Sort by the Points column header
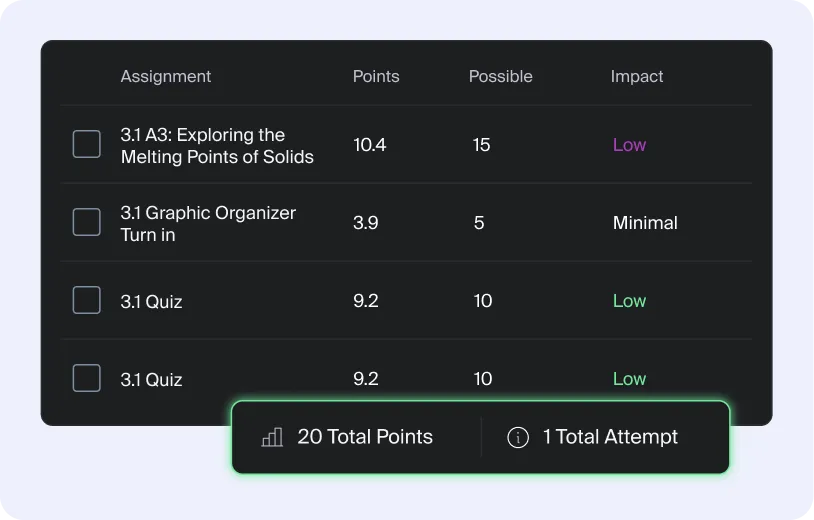814x520 pixels. (x=376, y=76)
